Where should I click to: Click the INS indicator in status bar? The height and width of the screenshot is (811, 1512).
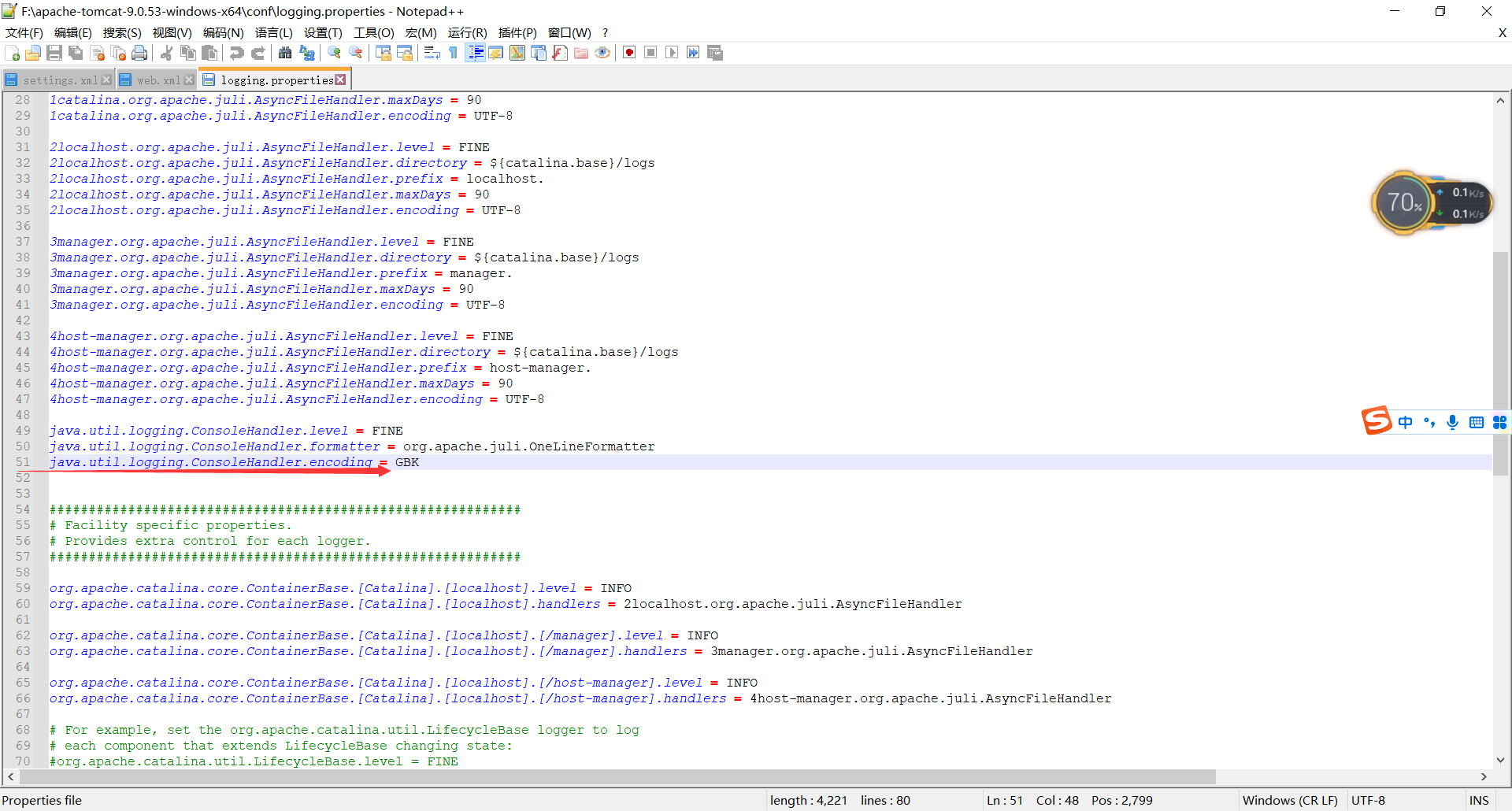(x=1479, y=800)
